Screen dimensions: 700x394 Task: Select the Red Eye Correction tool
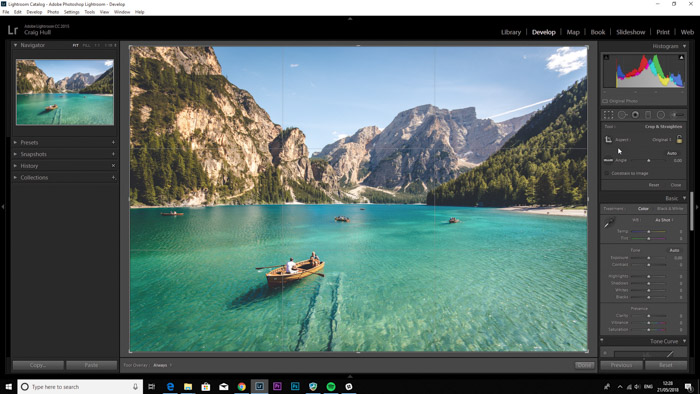635,115
